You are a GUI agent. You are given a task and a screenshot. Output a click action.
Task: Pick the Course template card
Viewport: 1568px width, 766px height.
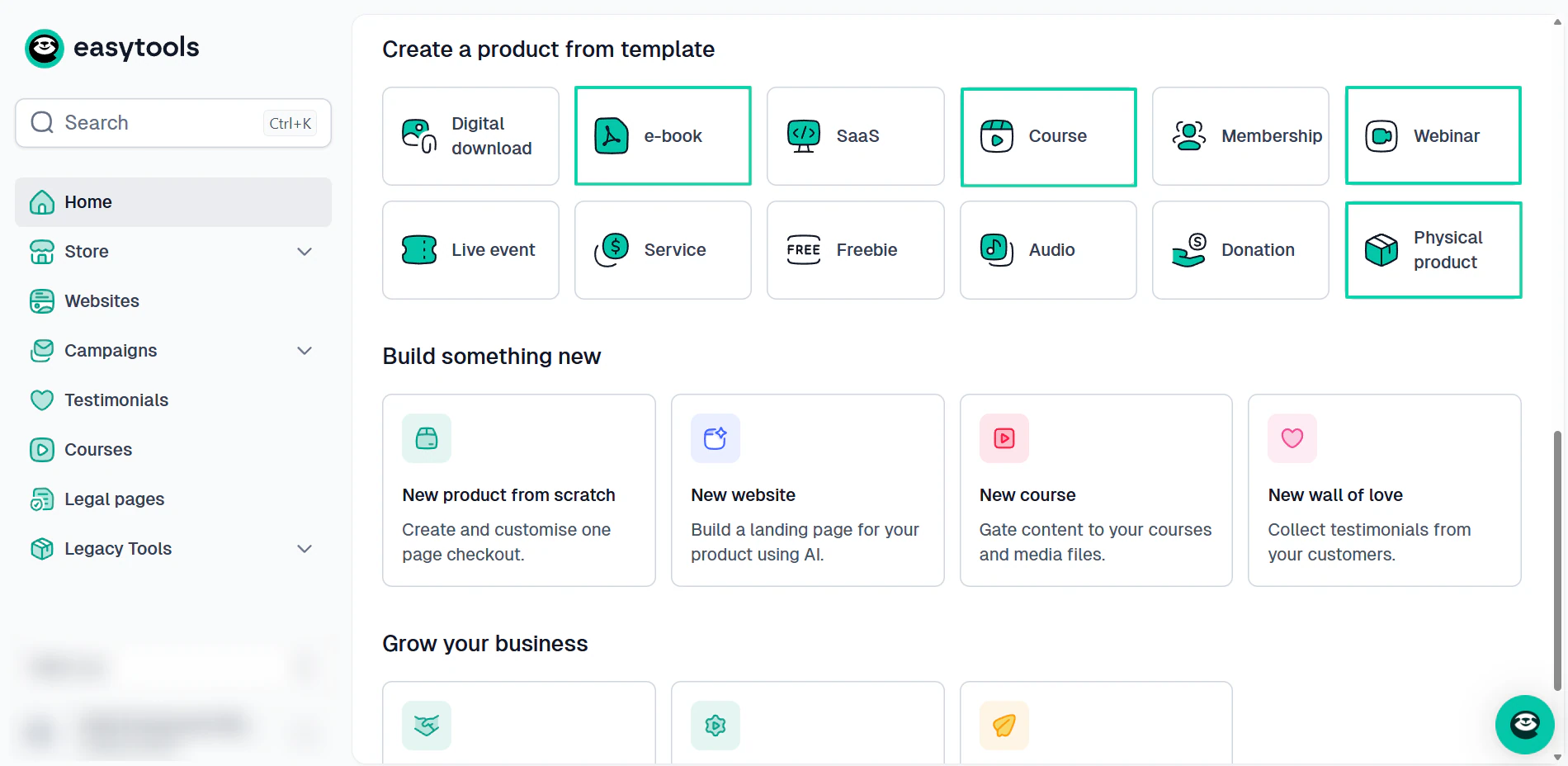click(x=1048, y=136)
